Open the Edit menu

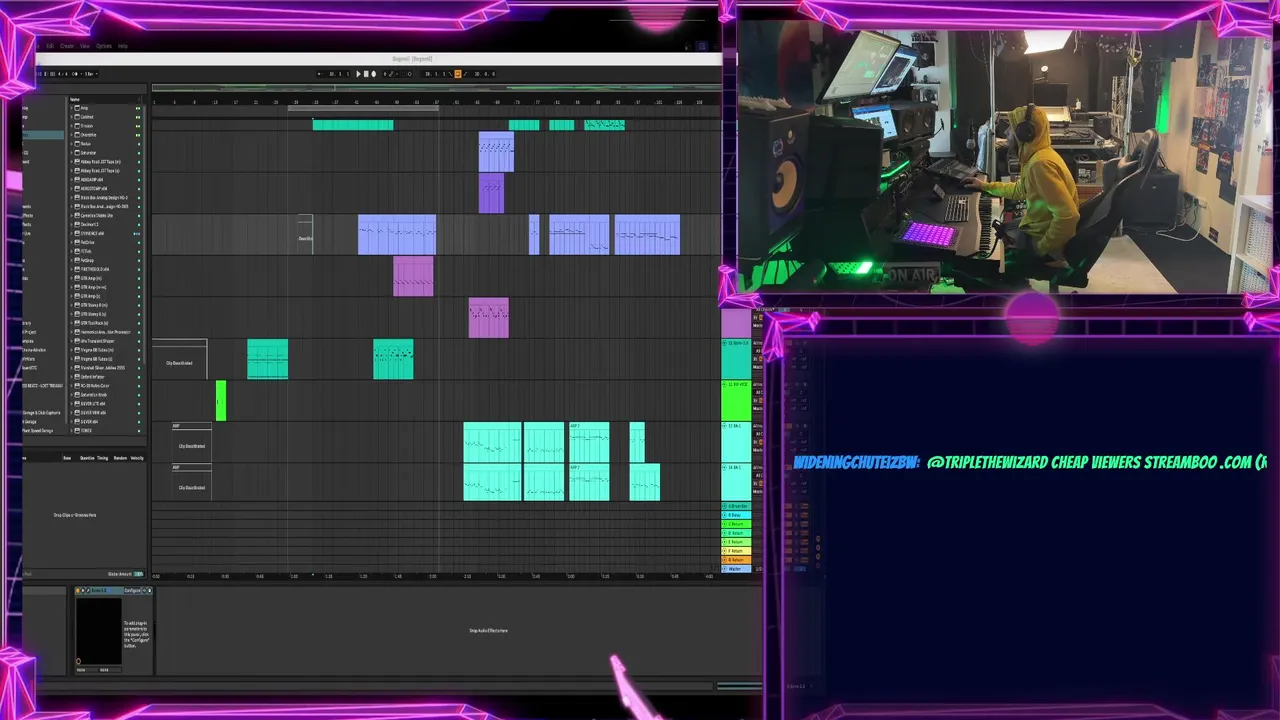coord(50,46)
